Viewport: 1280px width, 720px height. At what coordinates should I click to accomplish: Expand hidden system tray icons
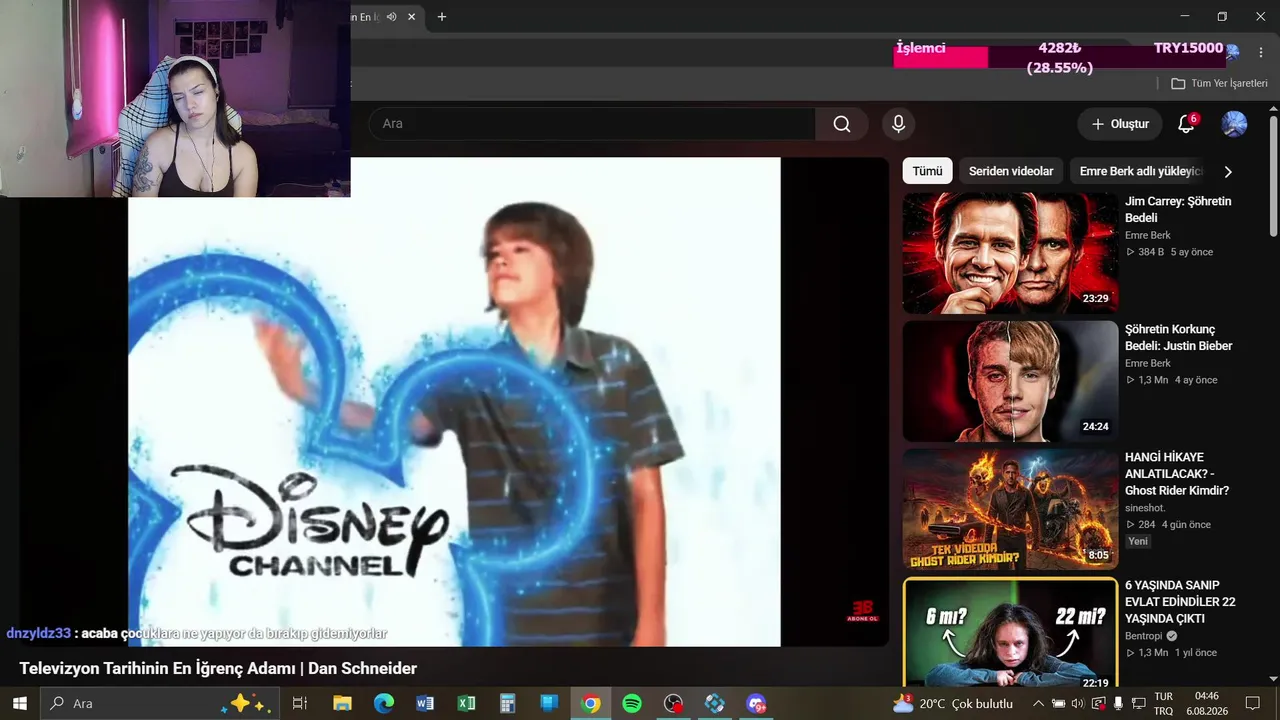point(1038,703)
